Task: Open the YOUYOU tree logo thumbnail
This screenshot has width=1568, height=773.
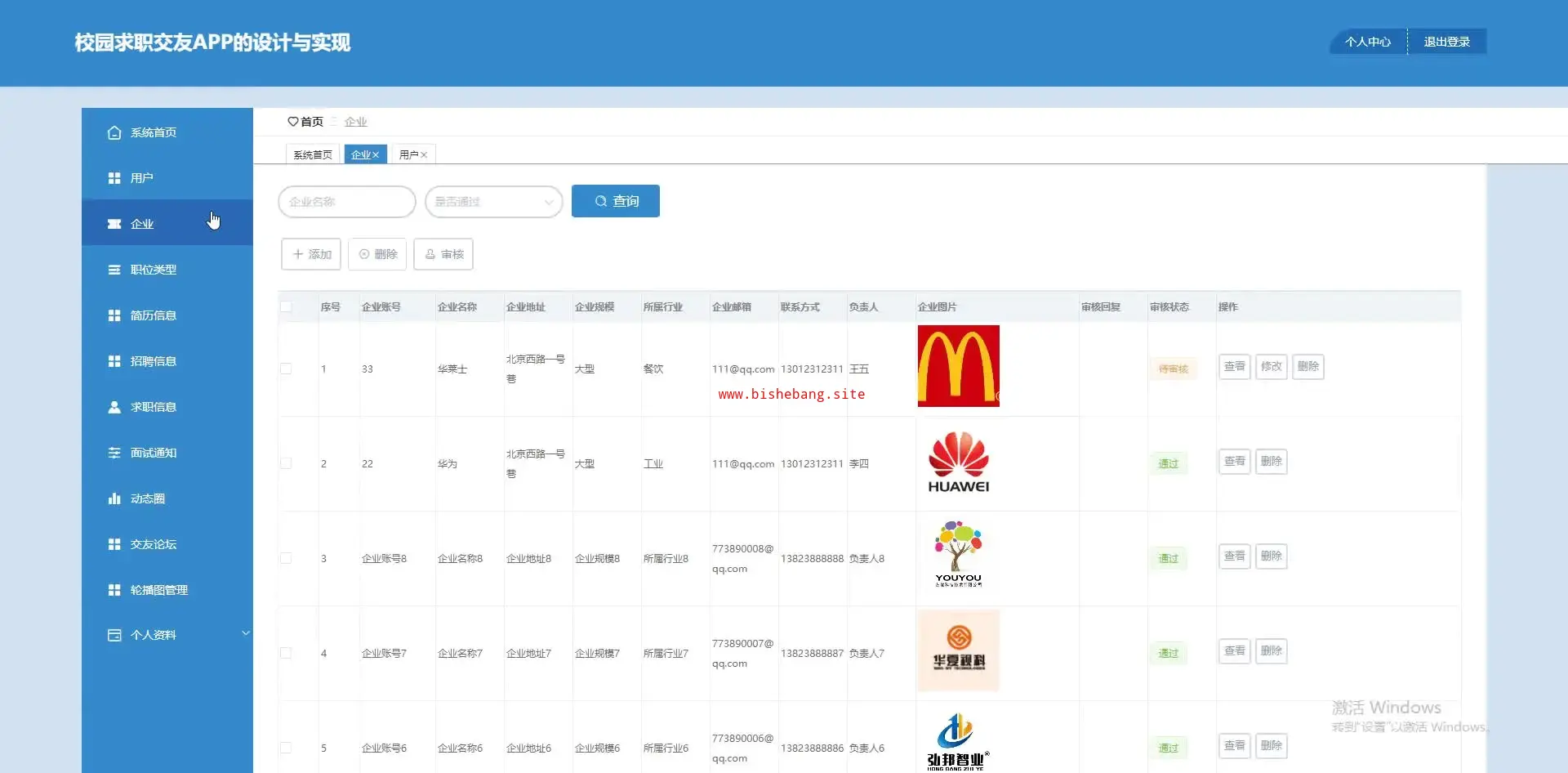Action: pyautogui.click(x=959, y=556)
